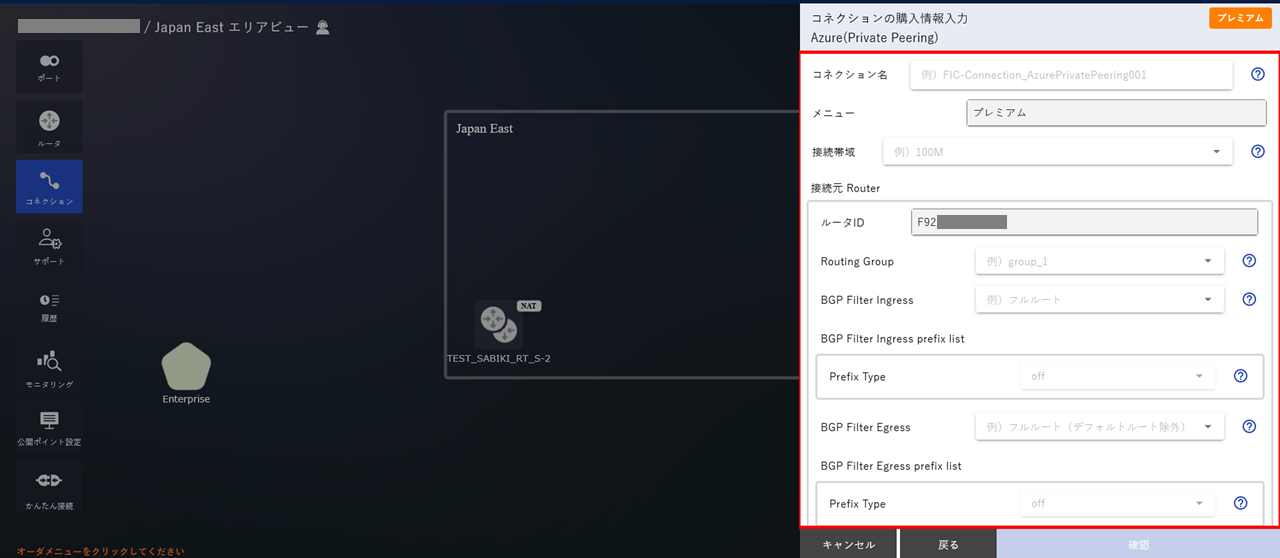Show help for Egress Prefix Type
Image resolution: width=1280 pixels, height=558 pixels.
pos(1240,503)
